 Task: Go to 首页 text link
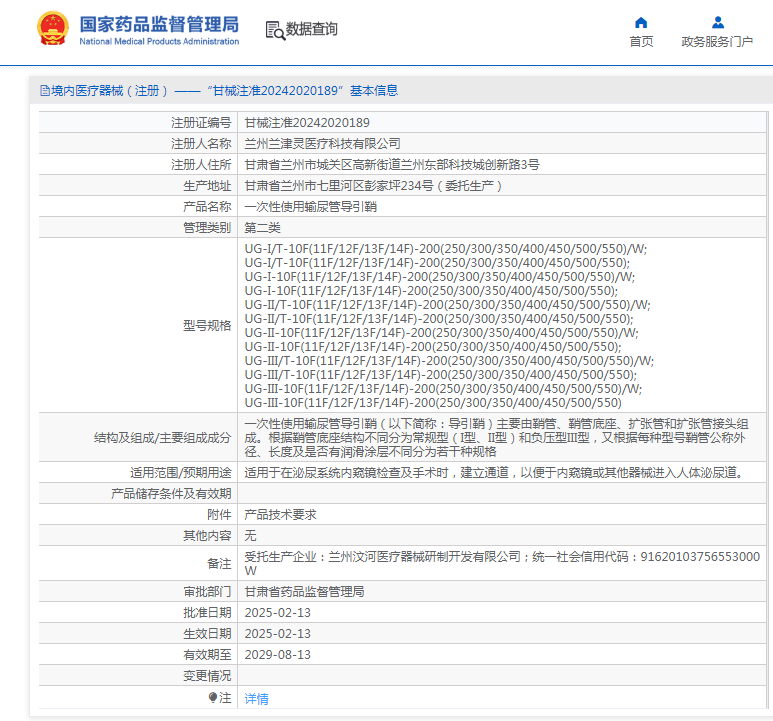(641, 41)
